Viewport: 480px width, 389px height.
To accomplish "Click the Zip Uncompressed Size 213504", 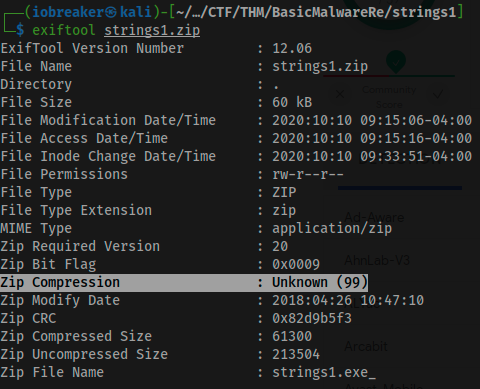I will [296, 354].
